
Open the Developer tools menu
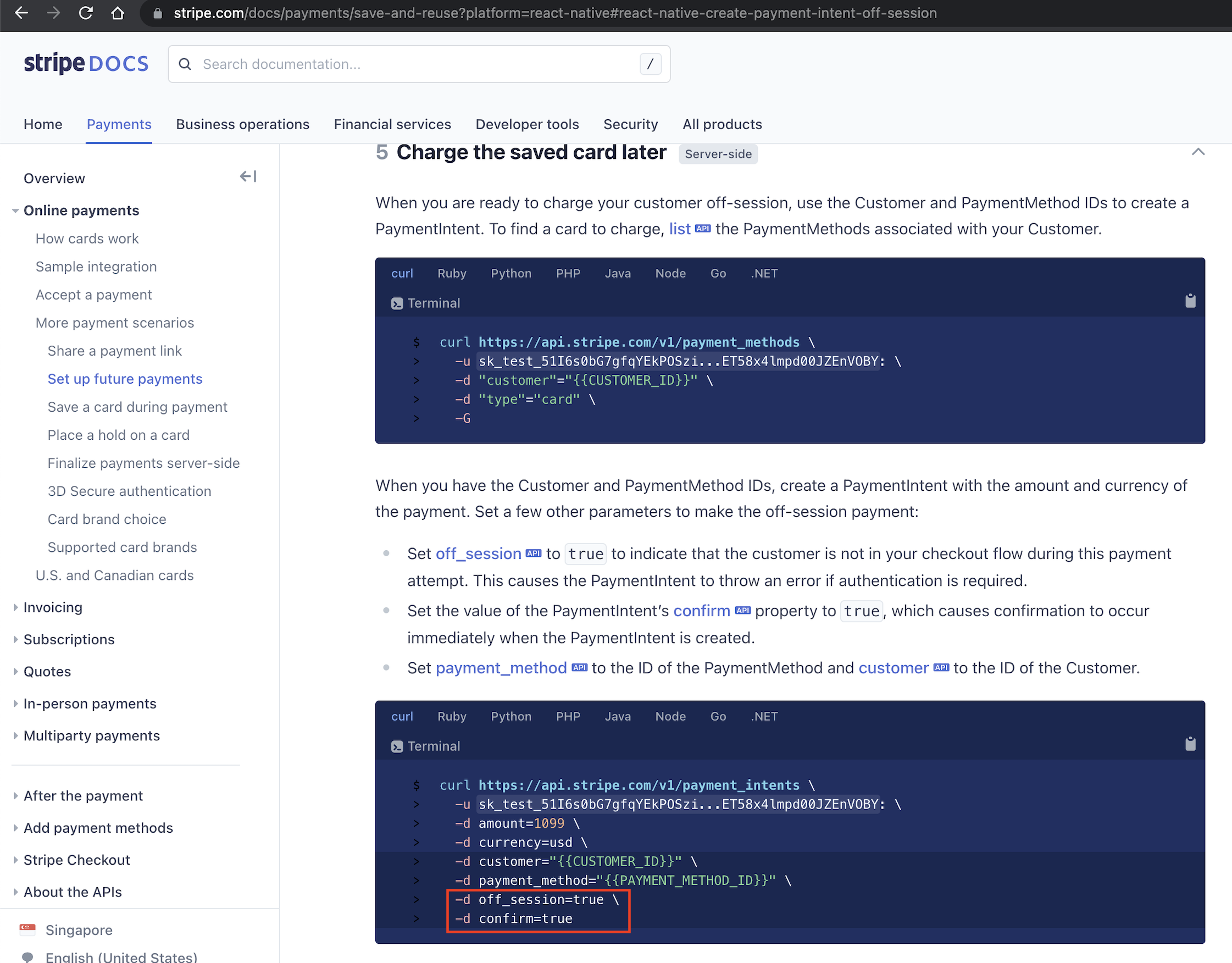tap(527, 124)
